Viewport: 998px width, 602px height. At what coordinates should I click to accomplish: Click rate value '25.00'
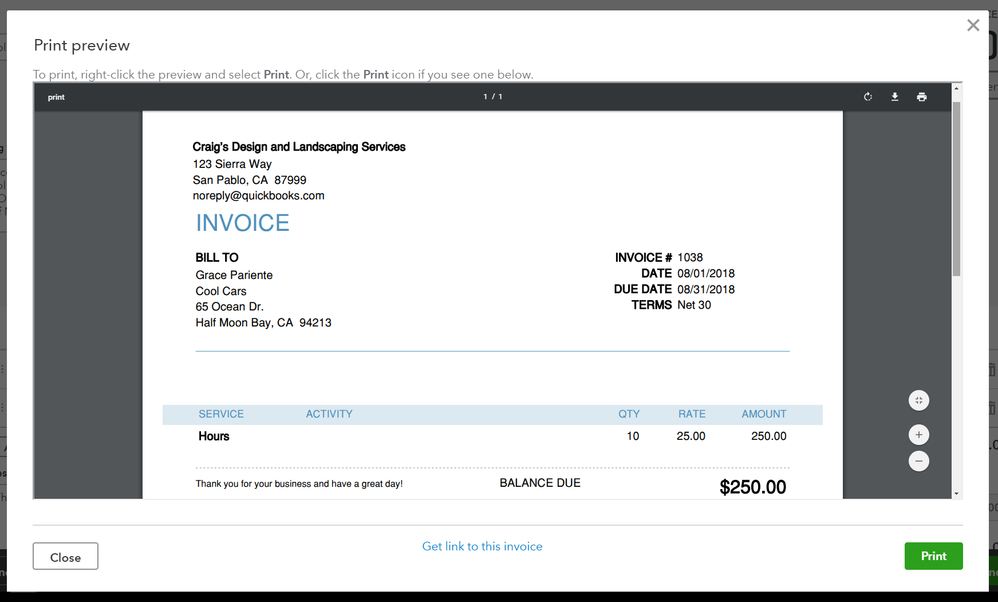[x=691, y=437]
